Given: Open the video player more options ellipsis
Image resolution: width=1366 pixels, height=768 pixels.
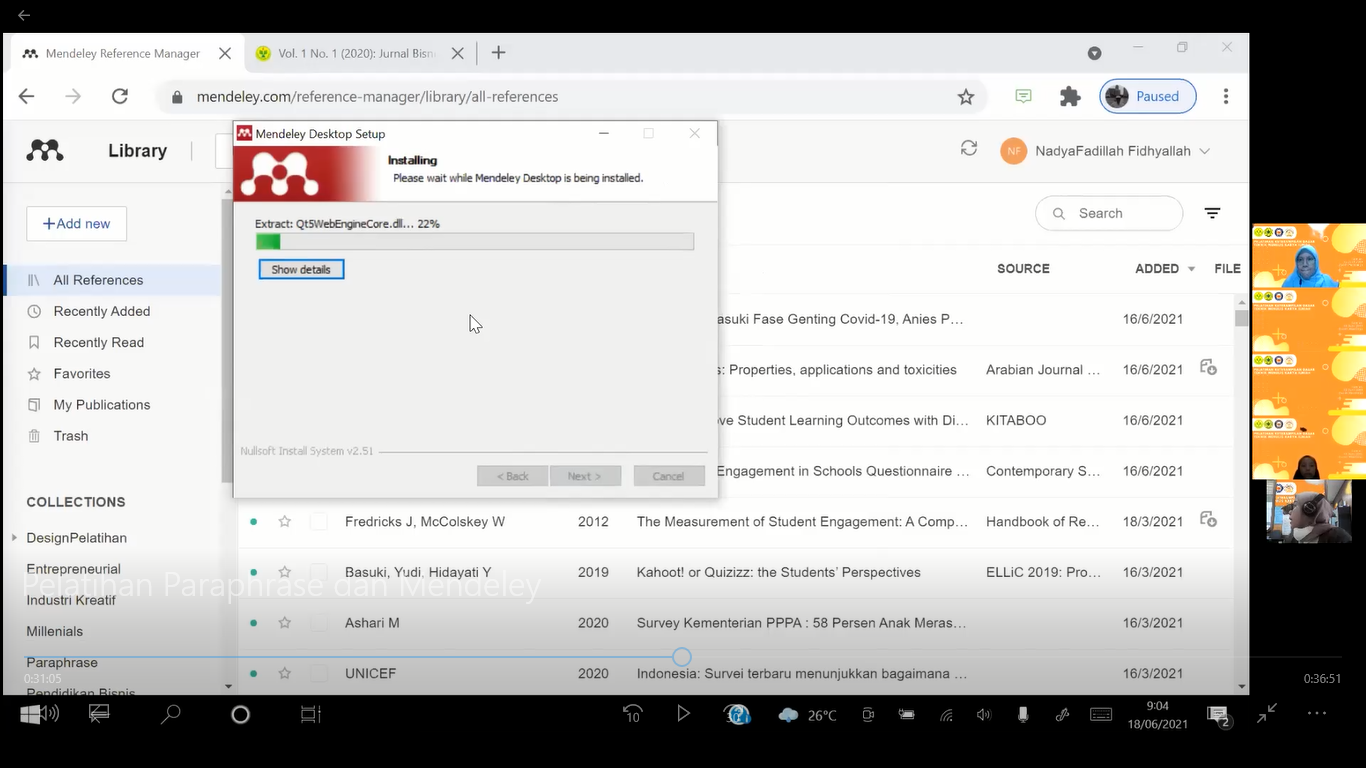Looking at the screenshot, I should pos(1317,713).
